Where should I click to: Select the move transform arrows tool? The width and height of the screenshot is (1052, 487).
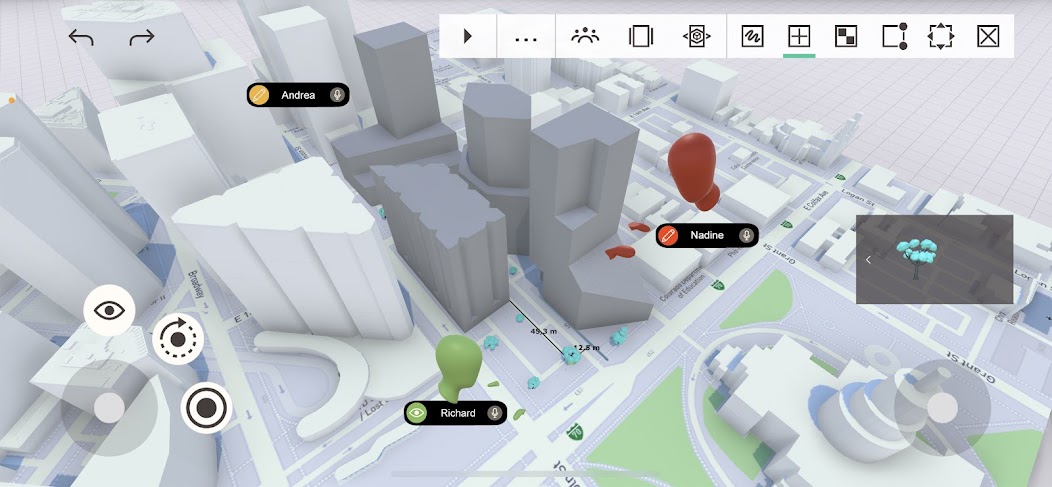tap(941, 36)
